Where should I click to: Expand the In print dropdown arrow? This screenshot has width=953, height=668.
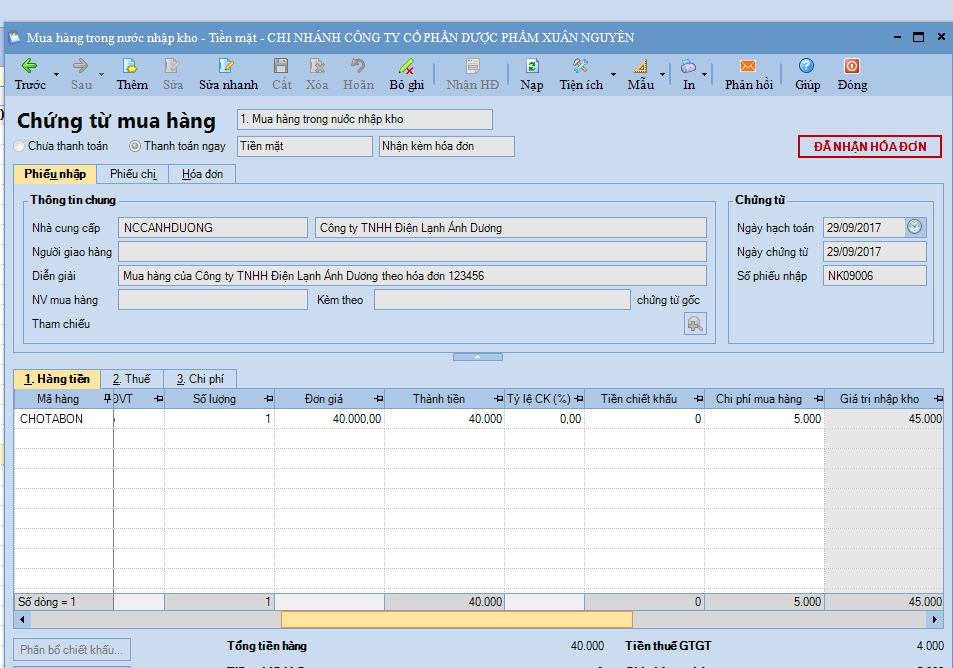(704, 75)
